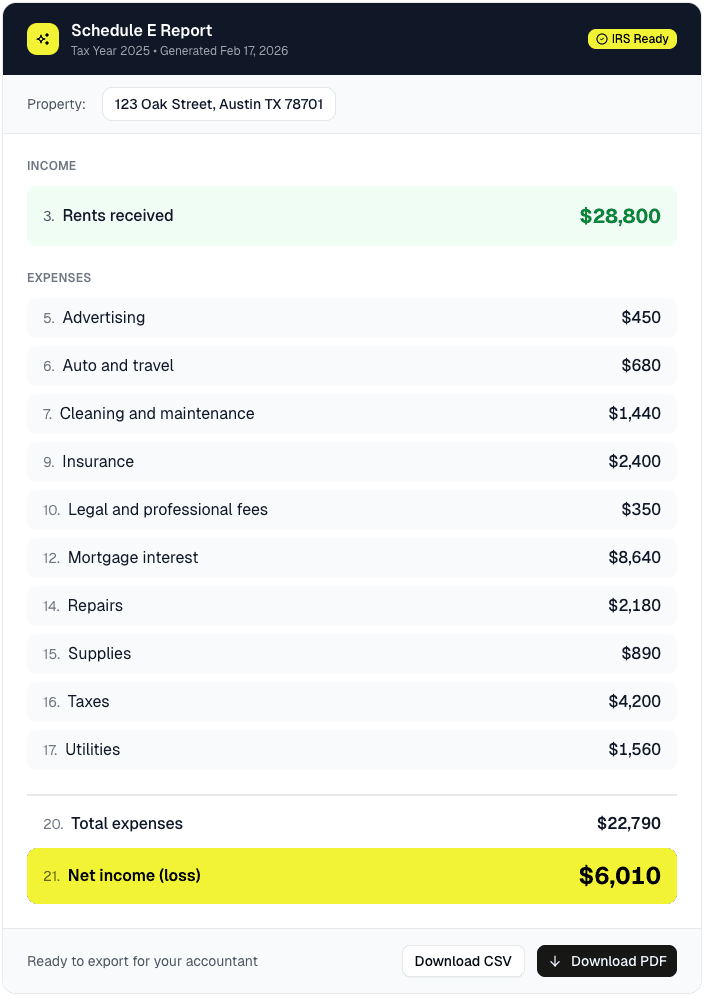Click the download arrow icon

[555, 961]
